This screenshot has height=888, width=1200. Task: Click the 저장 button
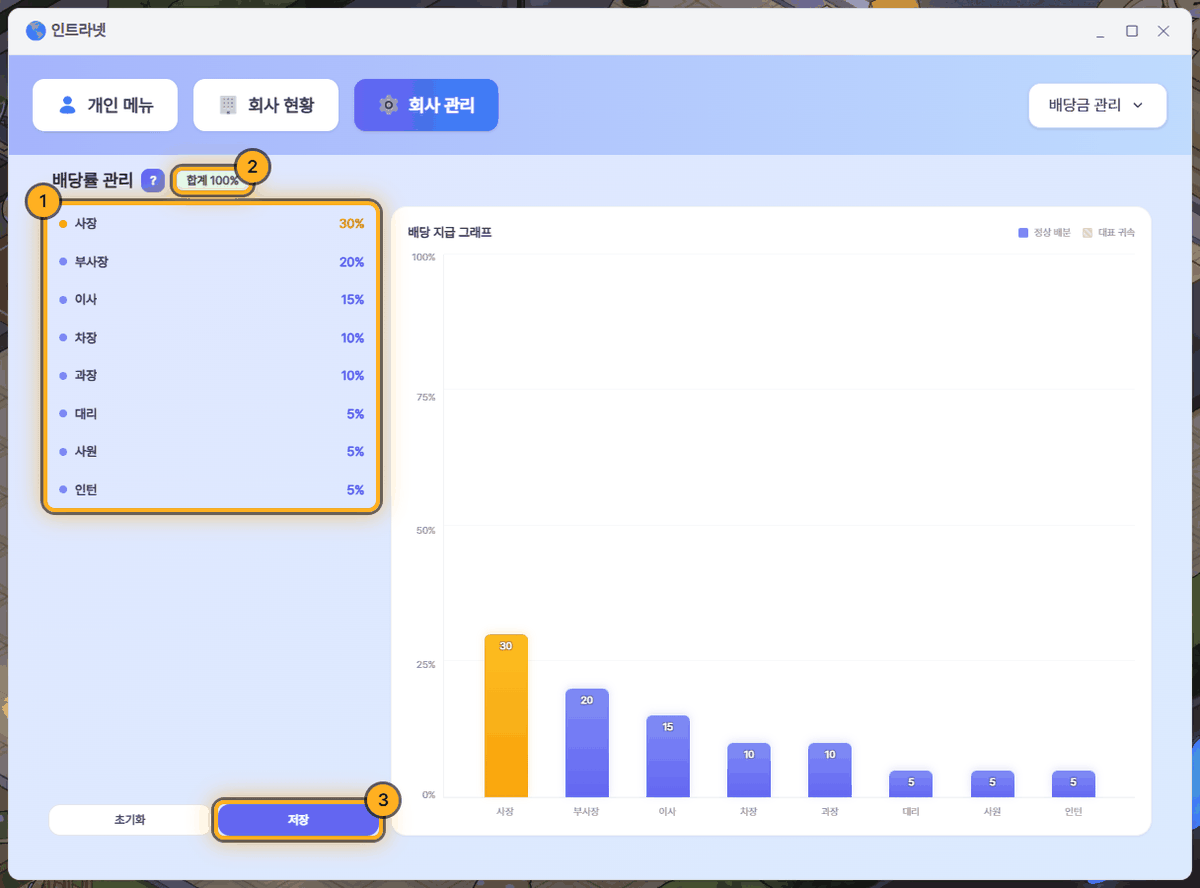coord(298,820)
